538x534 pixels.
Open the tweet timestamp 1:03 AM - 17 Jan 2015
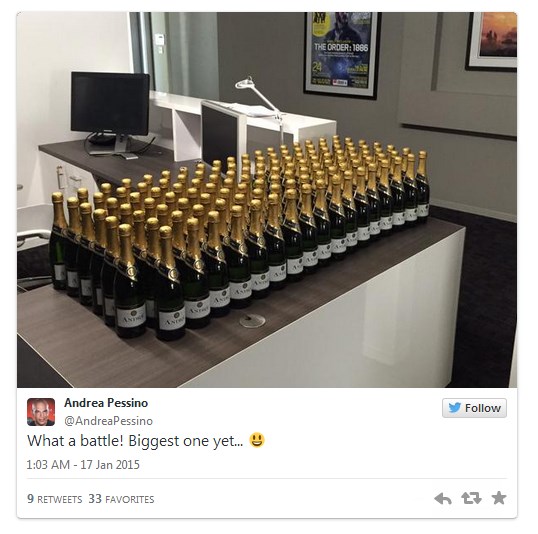pos(83,465)
